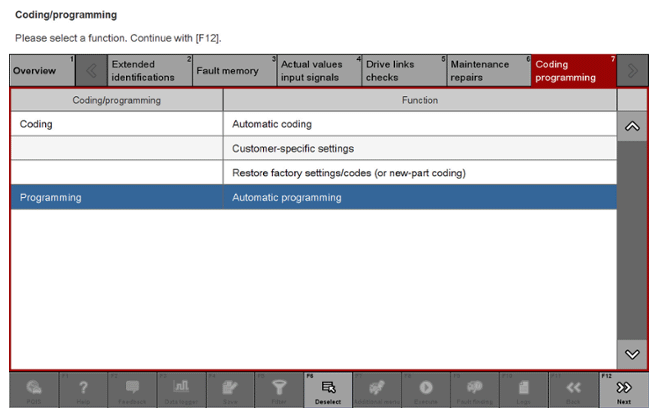Click the Feedback speech bubble icon
The height and width of the screenshot is (417, 658).
click(133, 390)
